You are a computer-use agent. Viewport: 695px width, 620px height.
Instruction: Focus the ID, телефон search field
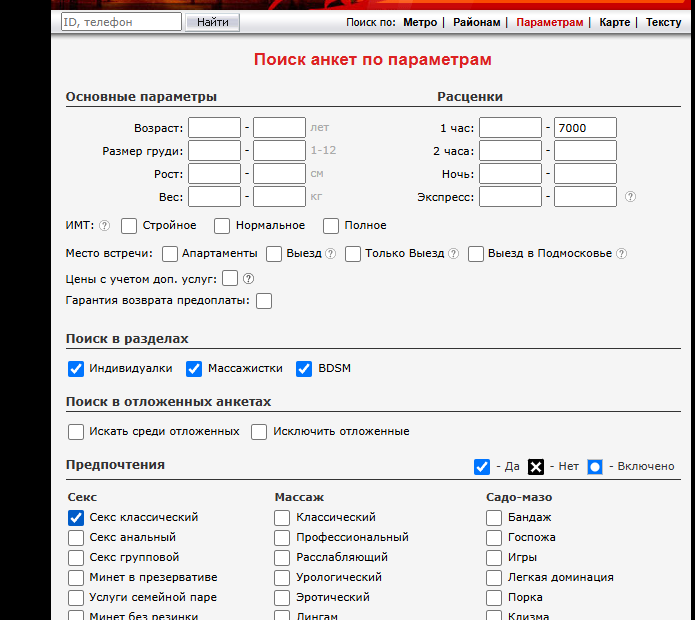121,22
